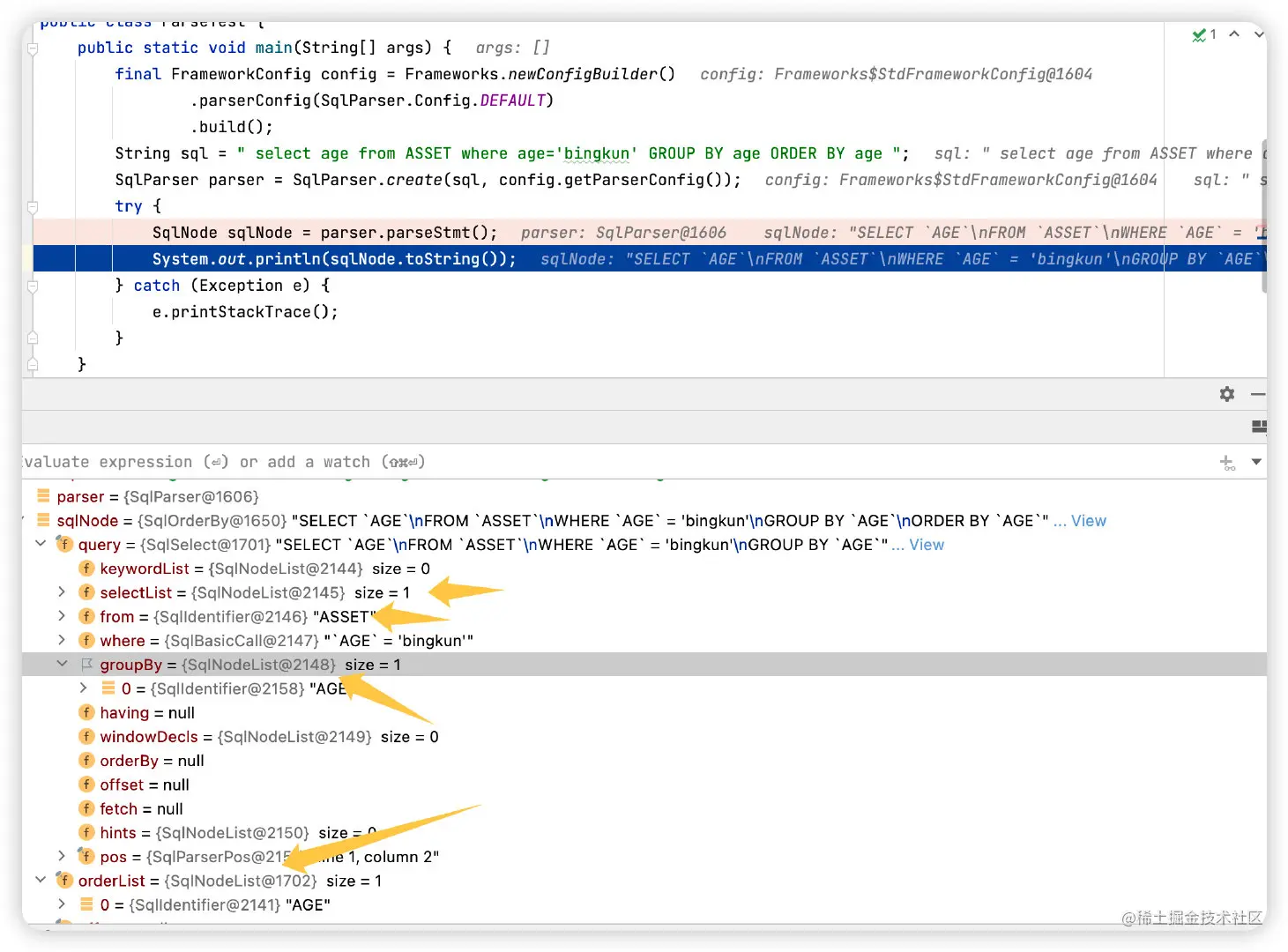Click the field icon beside where
This screenshot has width=1288, height=952.
[86, 641]
